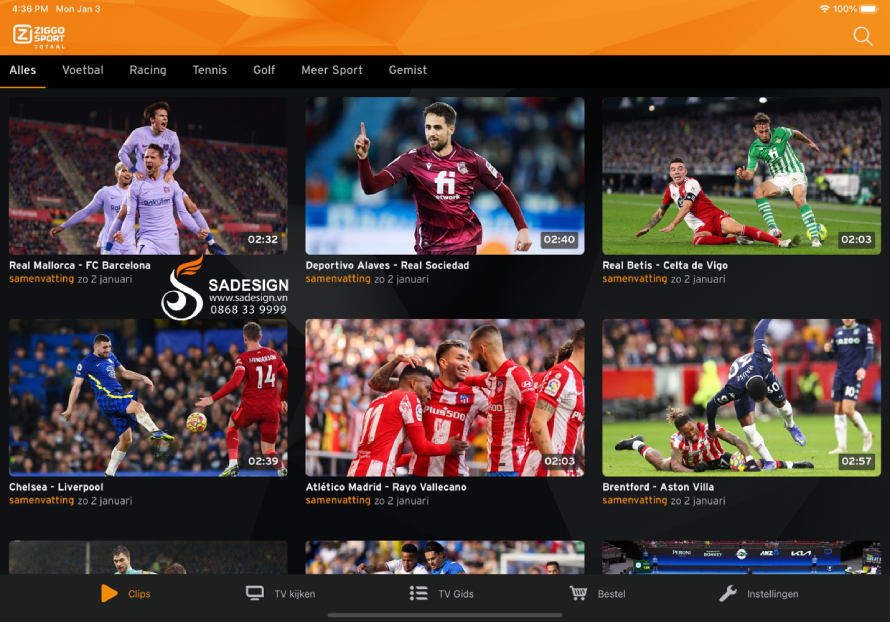The image size is (890, 622).
Task: Click the title 'Atlético Madrid - Rayo Vallecano'
Action: [x=386, y=487]
